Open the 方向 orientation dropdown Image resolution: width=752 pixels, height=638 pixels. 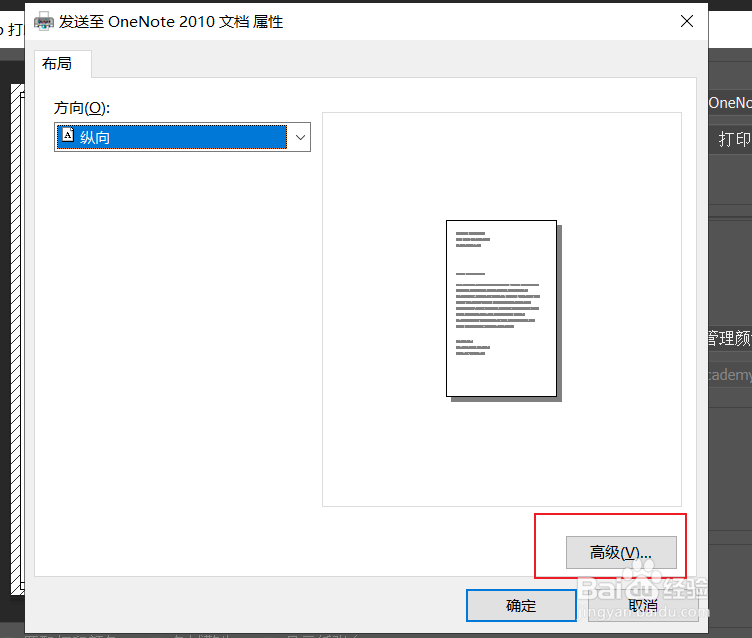pyautogui.click(x=182, y=137)
